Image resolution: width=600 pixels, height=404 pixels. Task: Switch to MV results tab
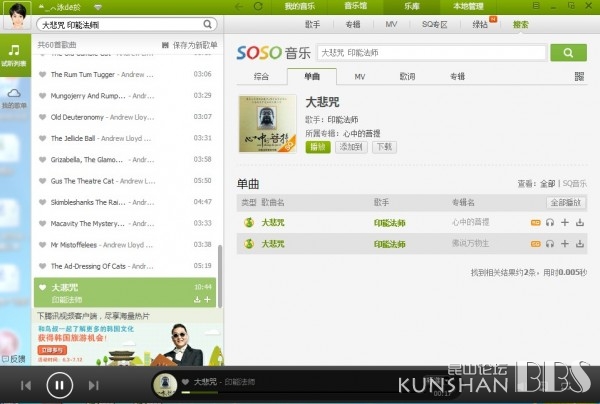pos(360,77)
